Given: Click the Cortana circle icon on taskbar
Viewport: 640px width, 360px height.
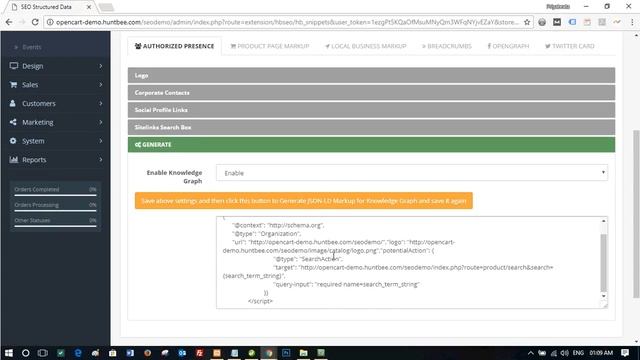Looking at the screenshot, I should tap(25, 353).
